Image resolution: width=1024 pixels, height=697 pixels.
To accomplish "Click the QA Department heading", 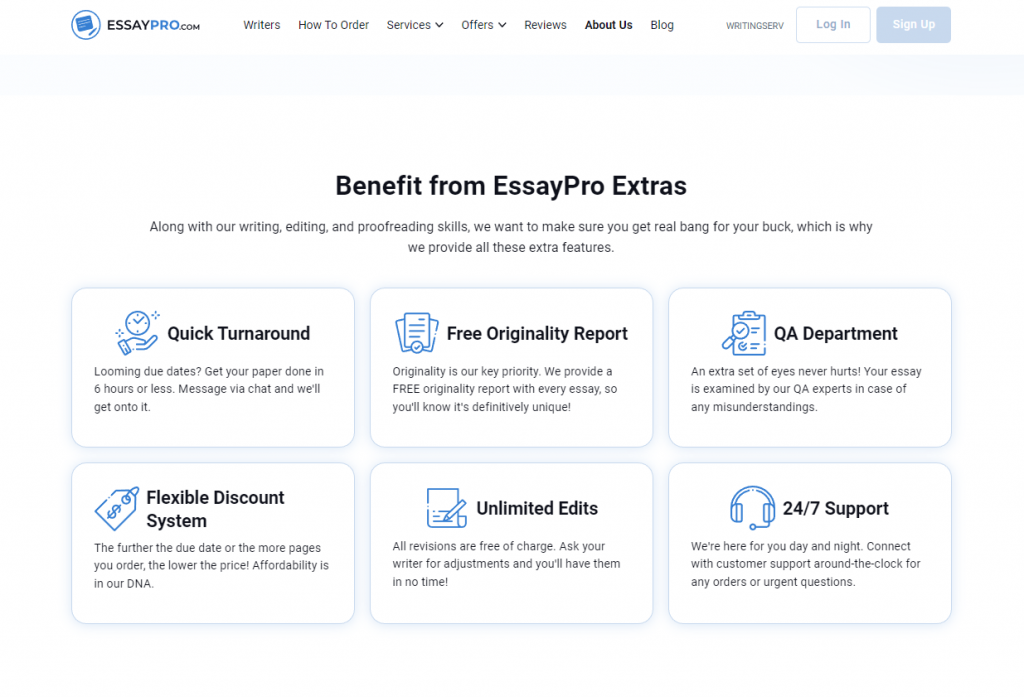I will (835, 333).
